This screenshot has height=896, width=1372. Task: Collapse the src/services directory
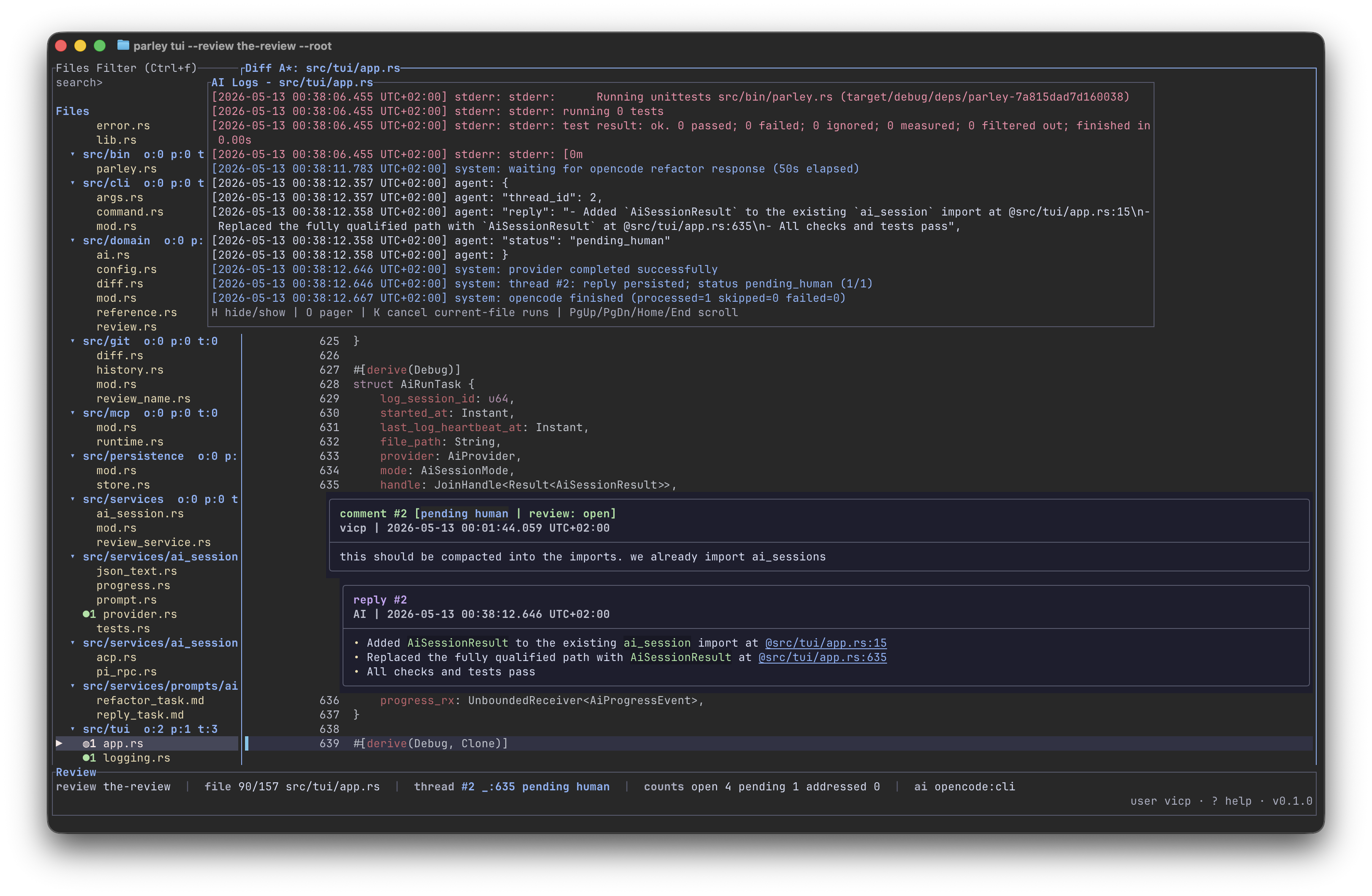click(x=73, y=499)
